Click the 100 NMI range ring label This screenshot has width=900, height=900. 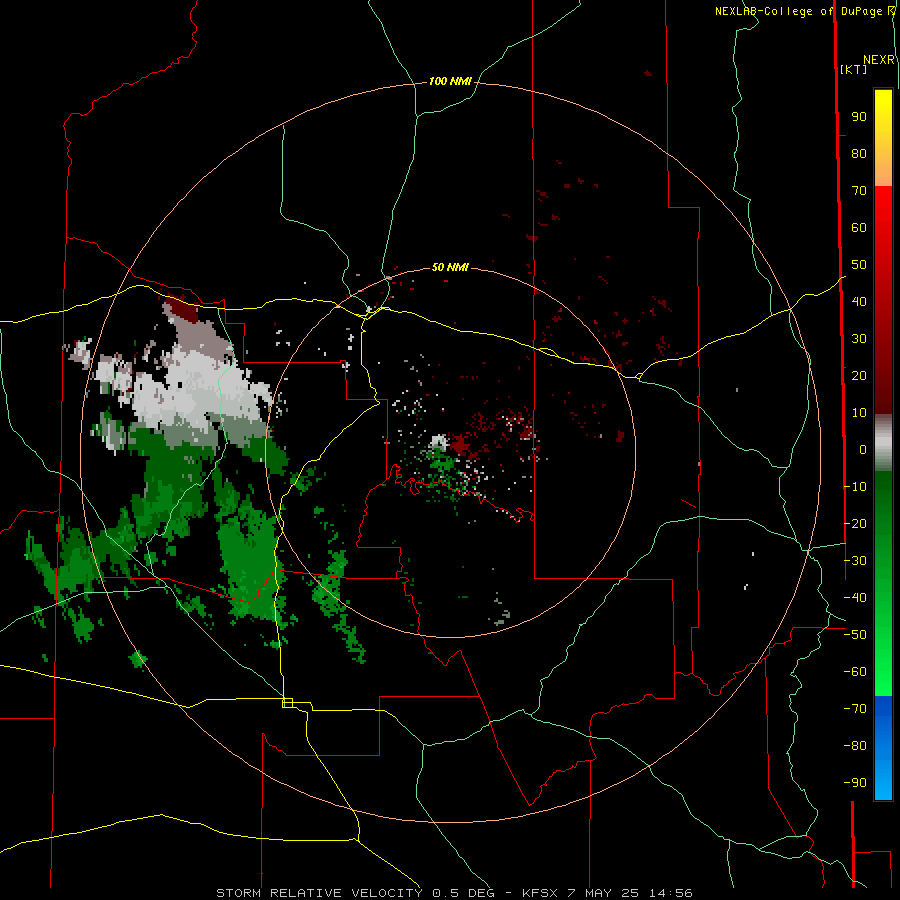450,82
